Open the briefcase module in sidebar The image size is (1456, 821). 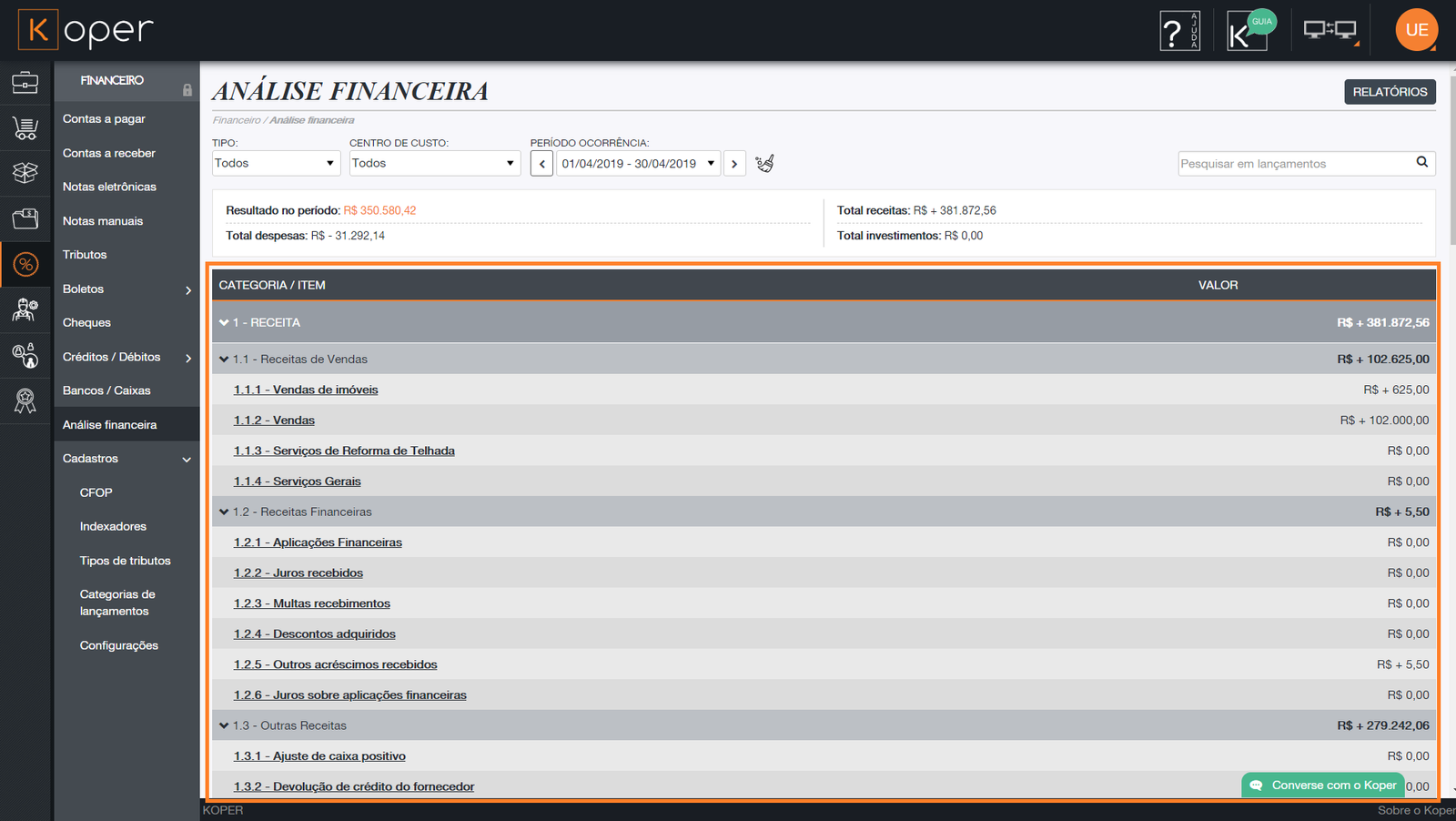[x=25, y=83]
